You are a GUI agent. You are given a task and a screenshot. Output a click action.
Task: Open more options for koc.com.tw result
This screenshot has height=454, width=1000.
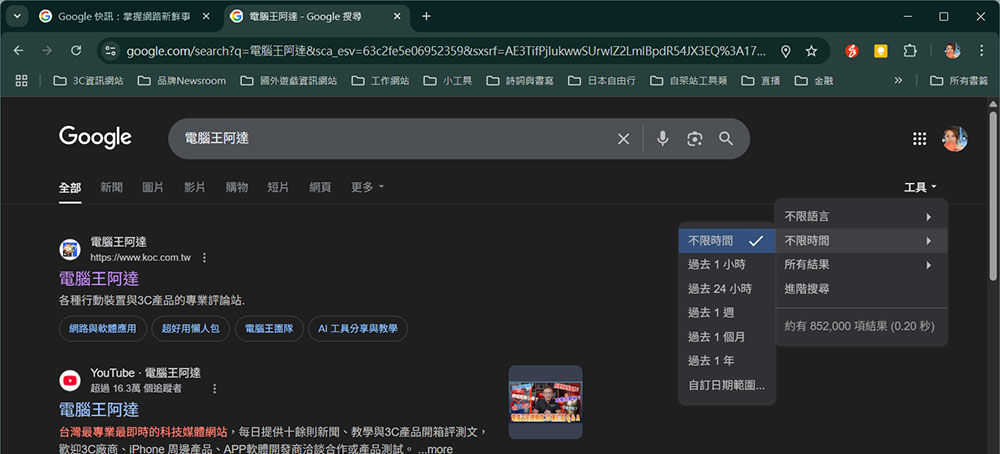[204, 258]
